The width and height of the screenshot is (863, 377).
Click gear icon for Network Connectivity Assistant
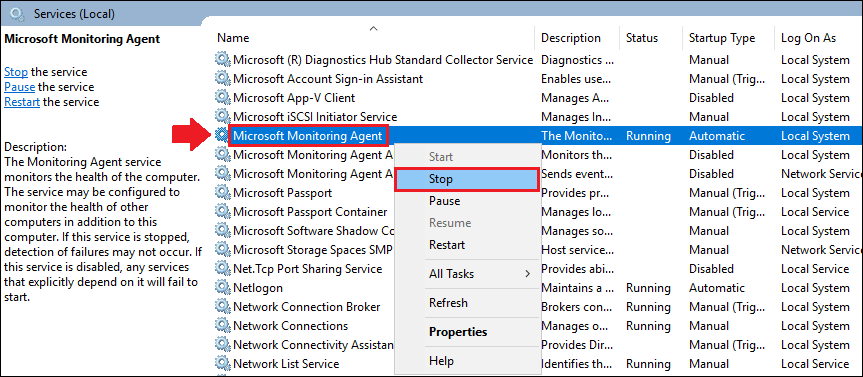pos(222,345)
